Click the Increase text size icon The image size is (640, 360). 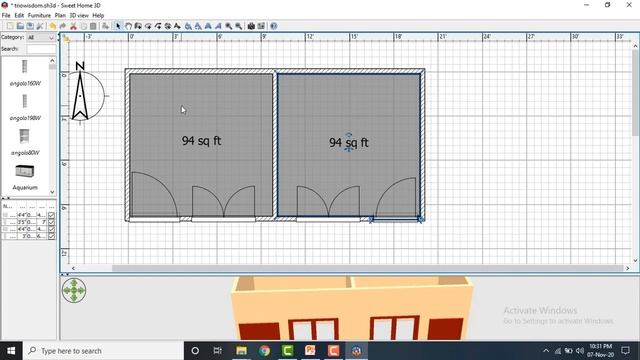click(x=188, y=26)
